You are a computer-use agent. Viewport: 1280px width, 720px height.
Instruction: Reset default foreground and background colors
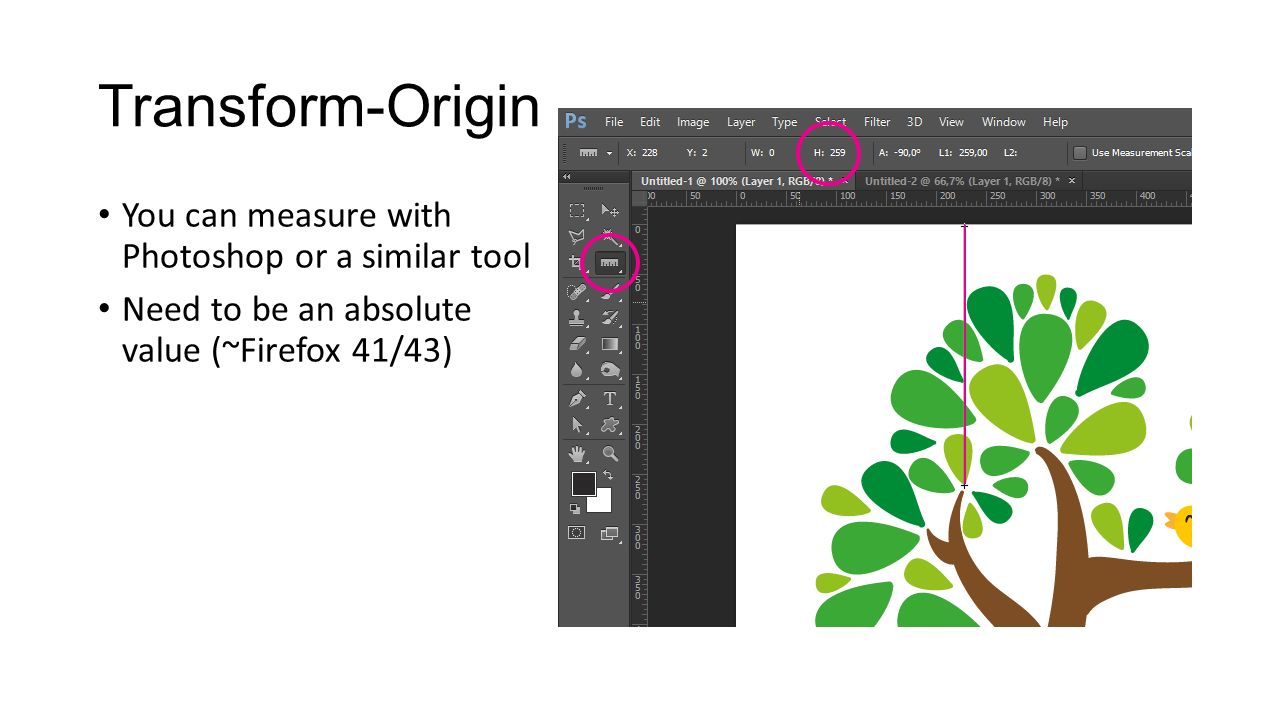point(575,508)
